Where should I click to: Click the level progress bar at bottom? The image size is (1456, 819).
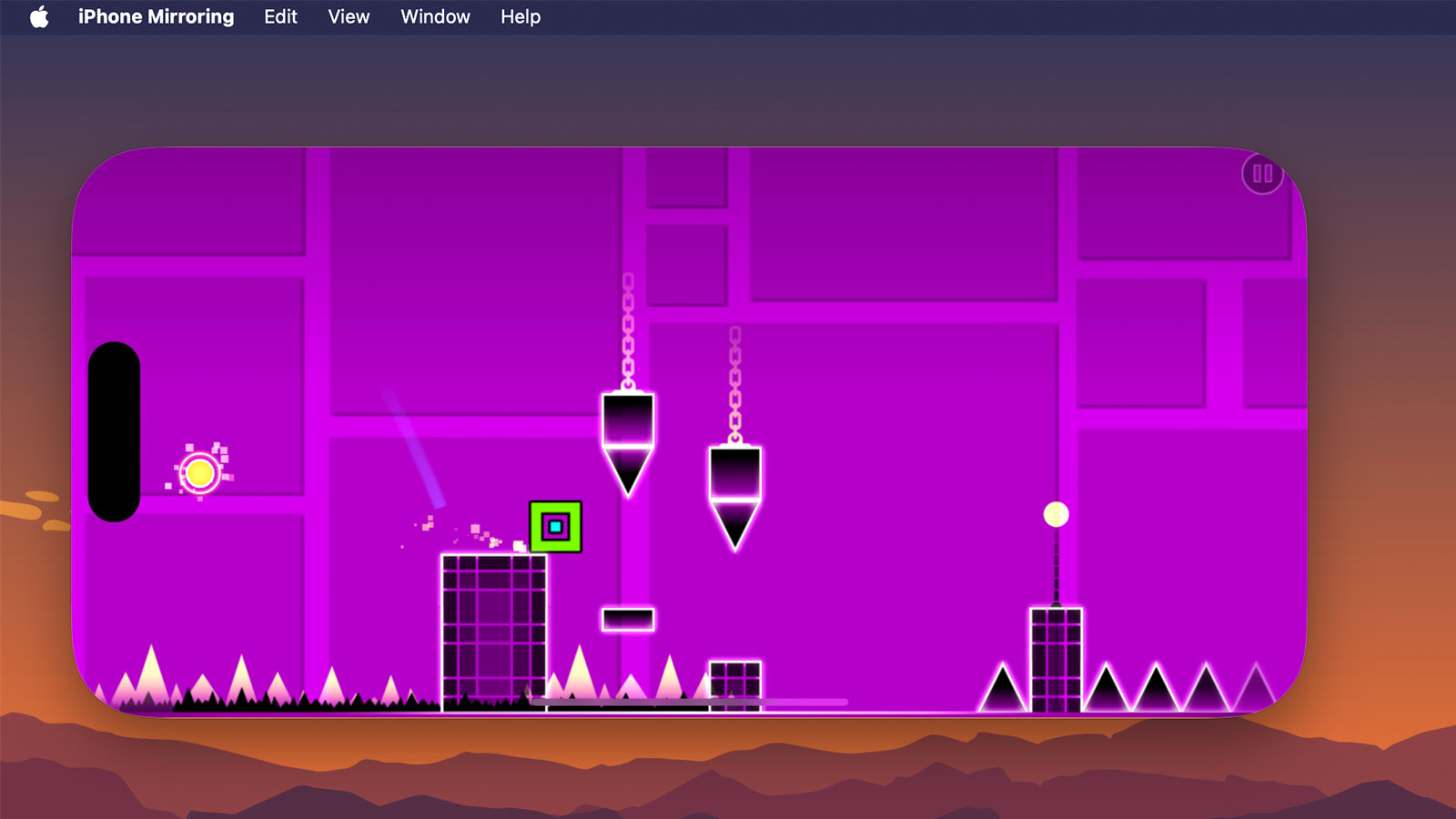tap(689, 702)
